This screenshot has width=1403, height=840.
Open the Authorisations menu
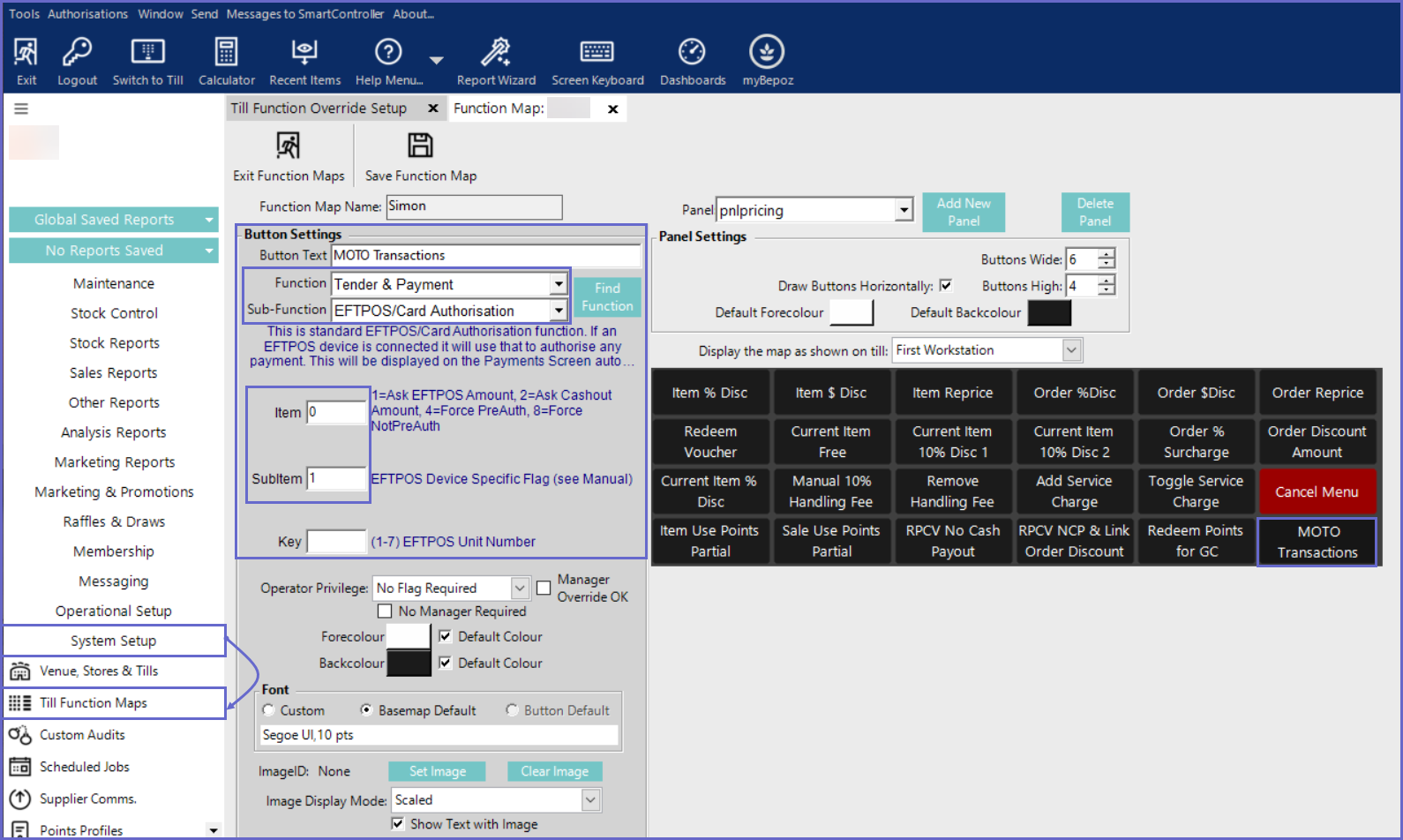(87, 14)
